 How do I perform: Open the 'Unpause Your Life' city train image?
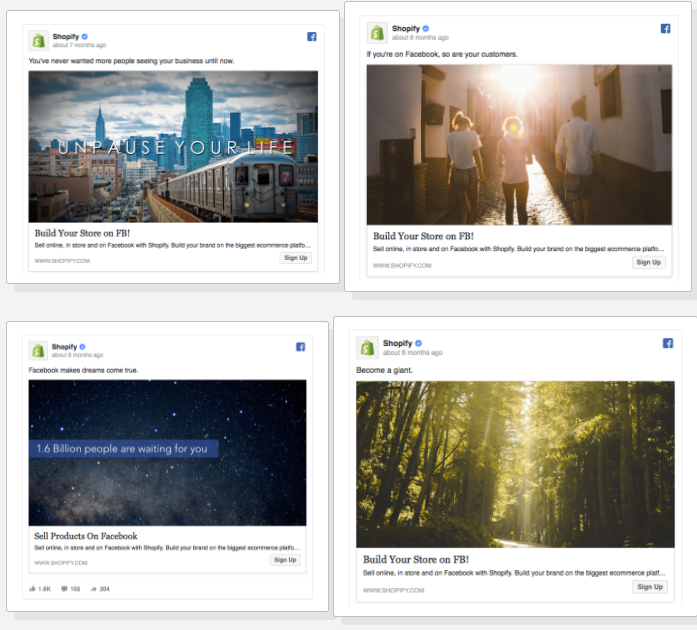coord(173,146)
